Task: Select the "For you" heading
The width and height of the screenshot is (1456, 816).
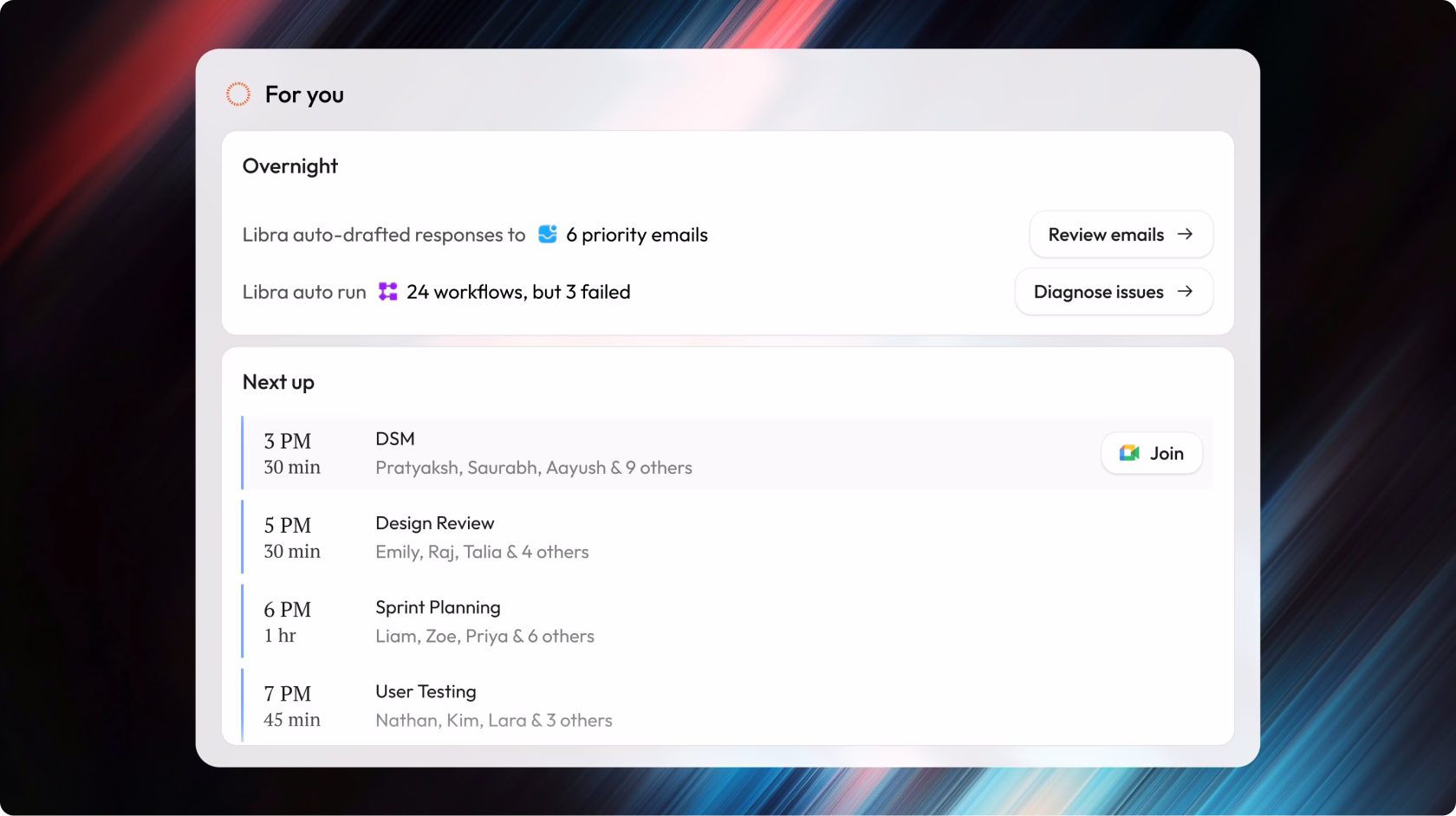Action: point(304,94)
